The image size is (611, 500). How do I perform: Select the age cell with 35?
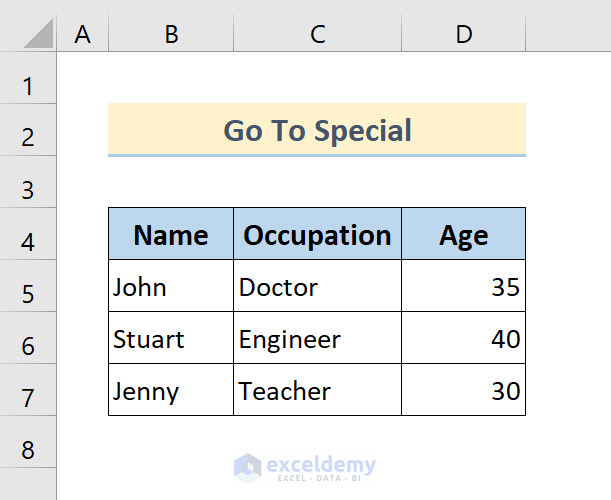point(464,286)
